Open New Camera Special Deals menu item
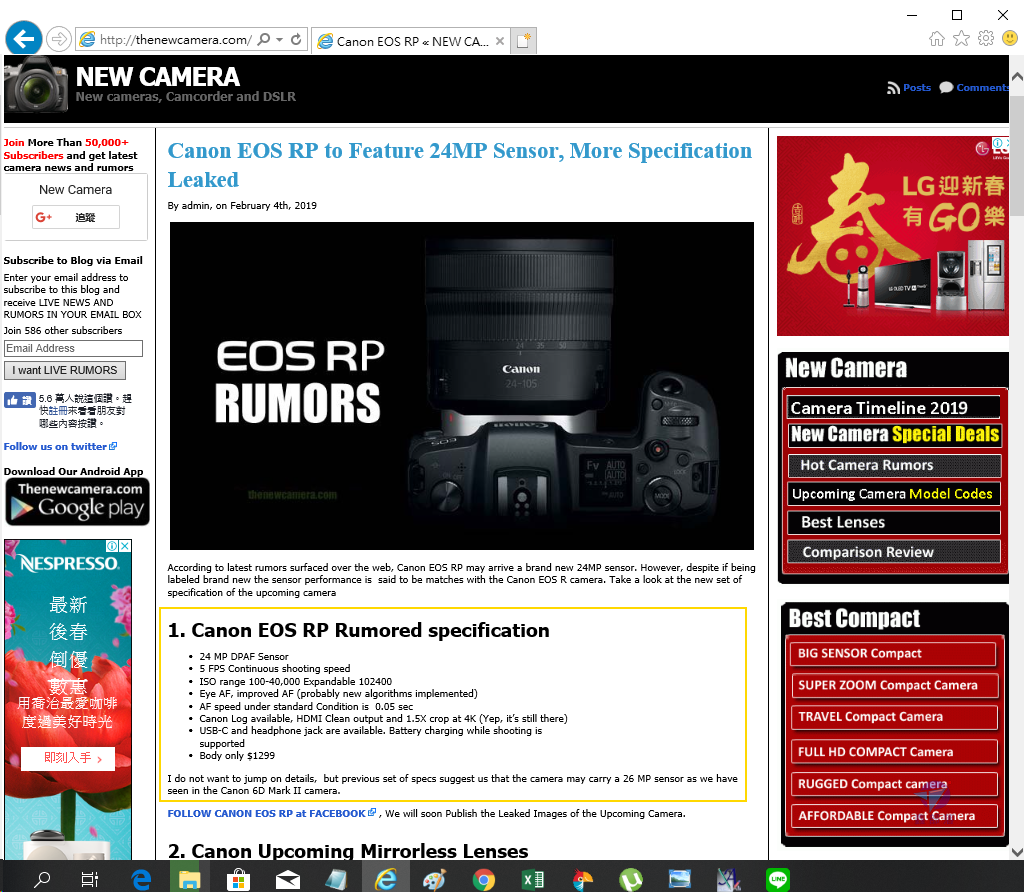This screenshot has height=892, width=1024. pos(895,434)
